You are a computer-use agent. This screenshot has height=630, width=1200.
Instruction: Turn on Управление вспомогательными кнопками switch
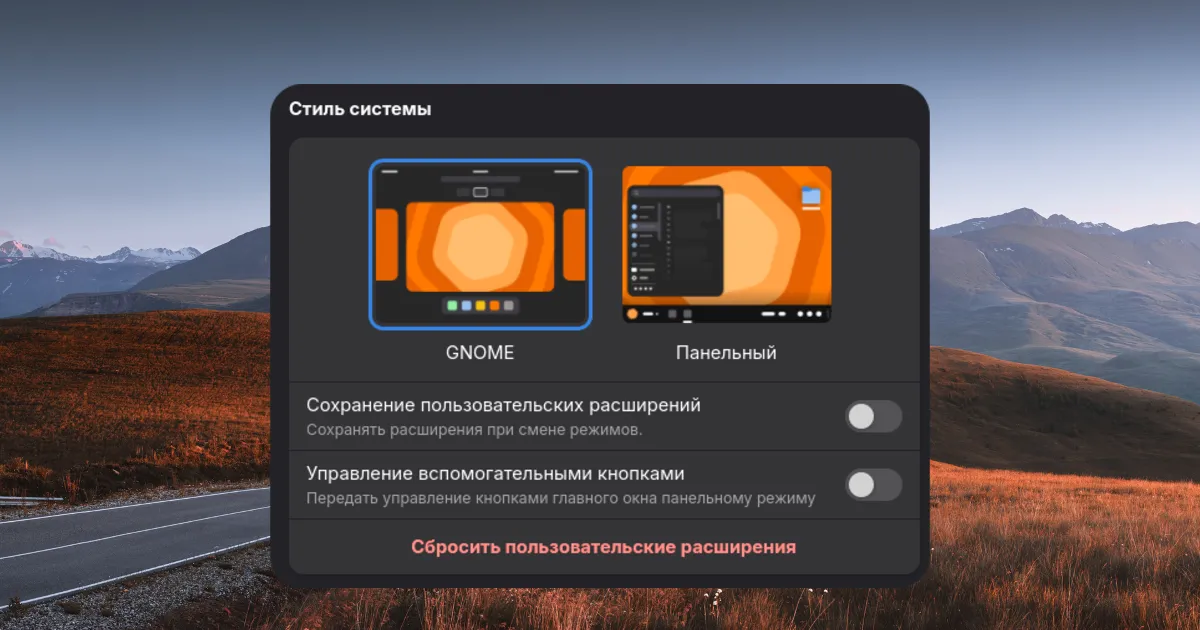tap(873, 485)
